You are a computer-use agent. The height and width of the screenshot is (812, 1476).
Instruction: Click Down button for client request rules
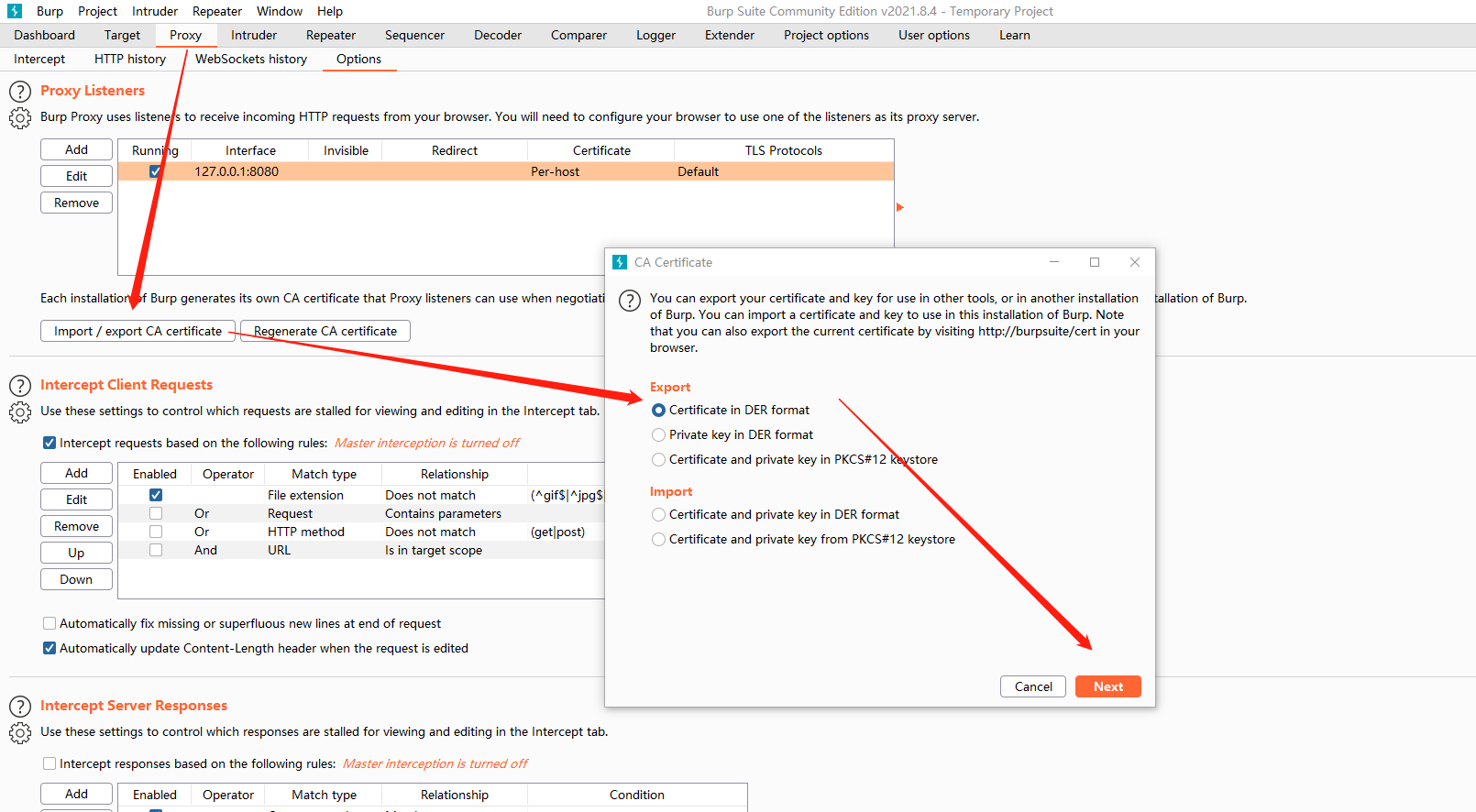pos(77,579)
